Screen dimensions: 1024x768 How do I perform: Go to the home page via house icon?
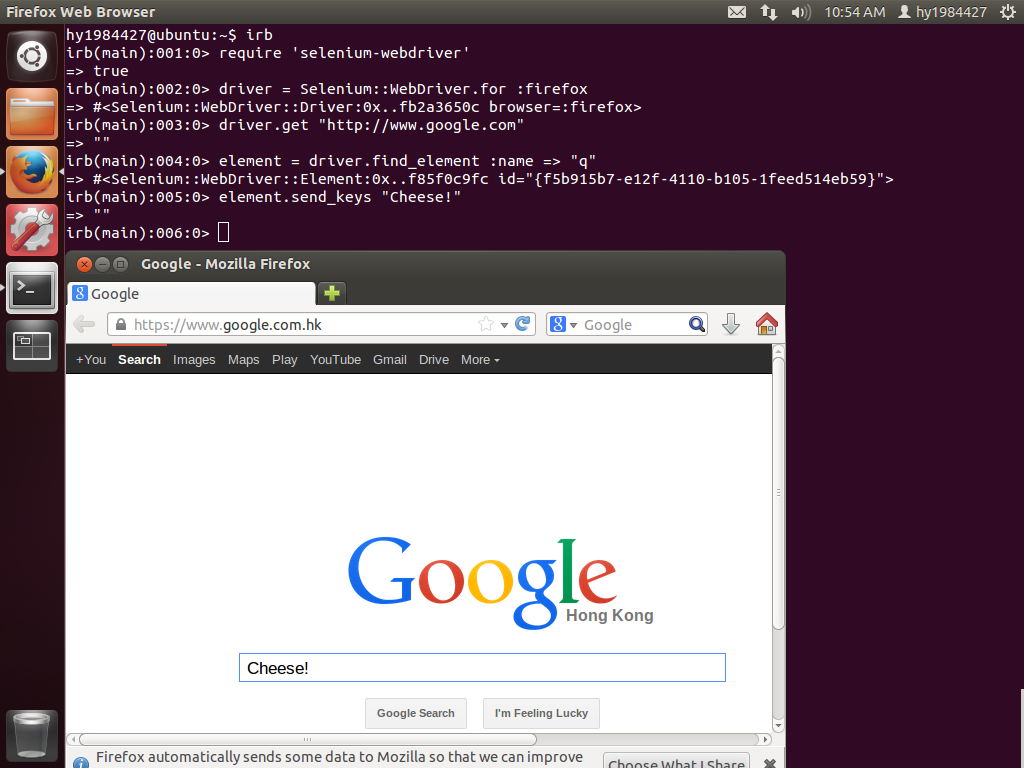[x=766, y=324]
